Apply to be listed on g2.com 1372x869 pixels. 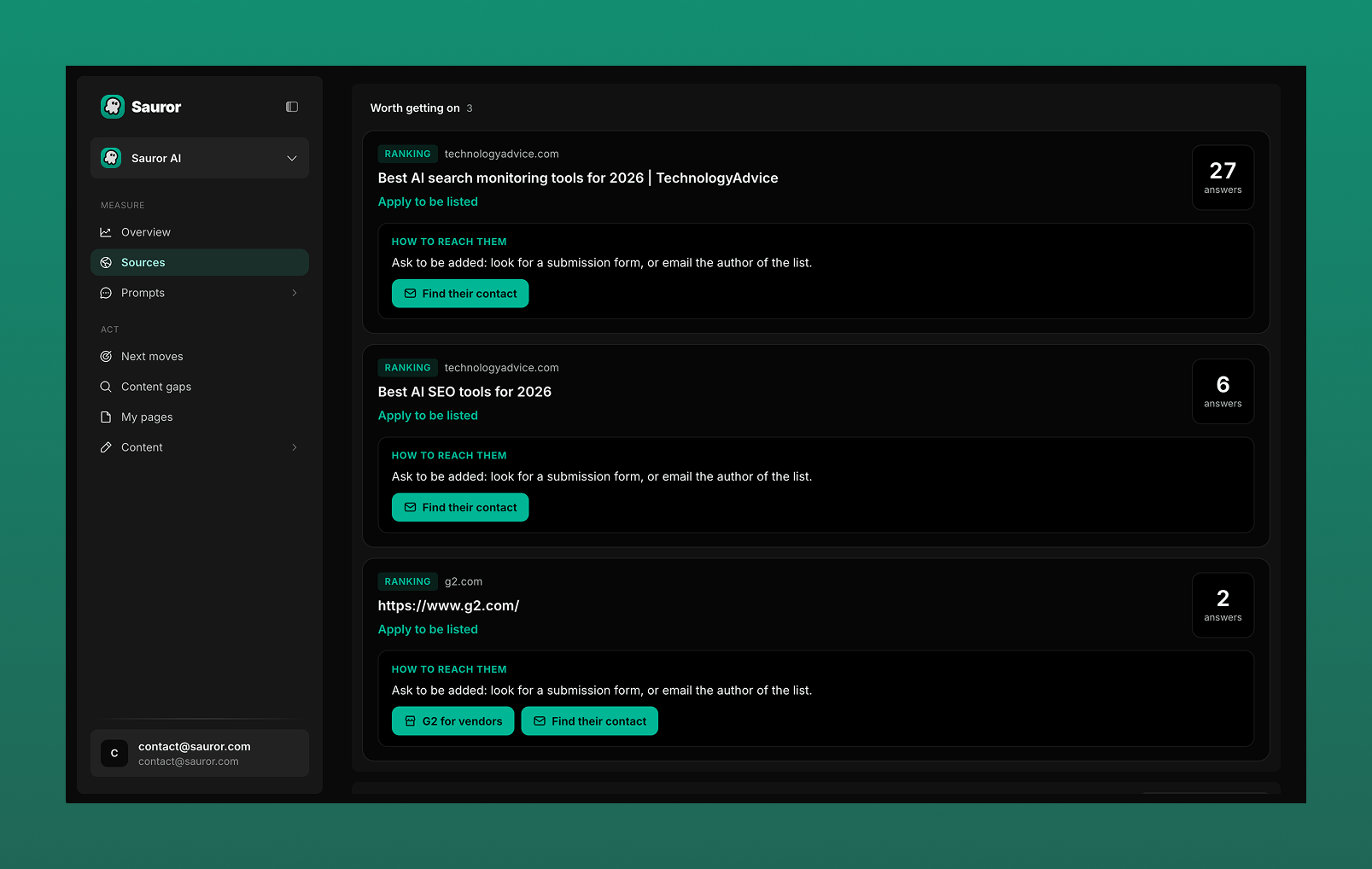428,629
